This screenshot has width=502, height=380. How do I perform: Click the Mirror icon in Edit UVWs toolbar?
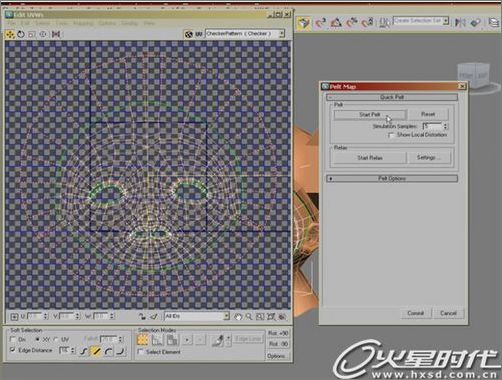(56, 34)
